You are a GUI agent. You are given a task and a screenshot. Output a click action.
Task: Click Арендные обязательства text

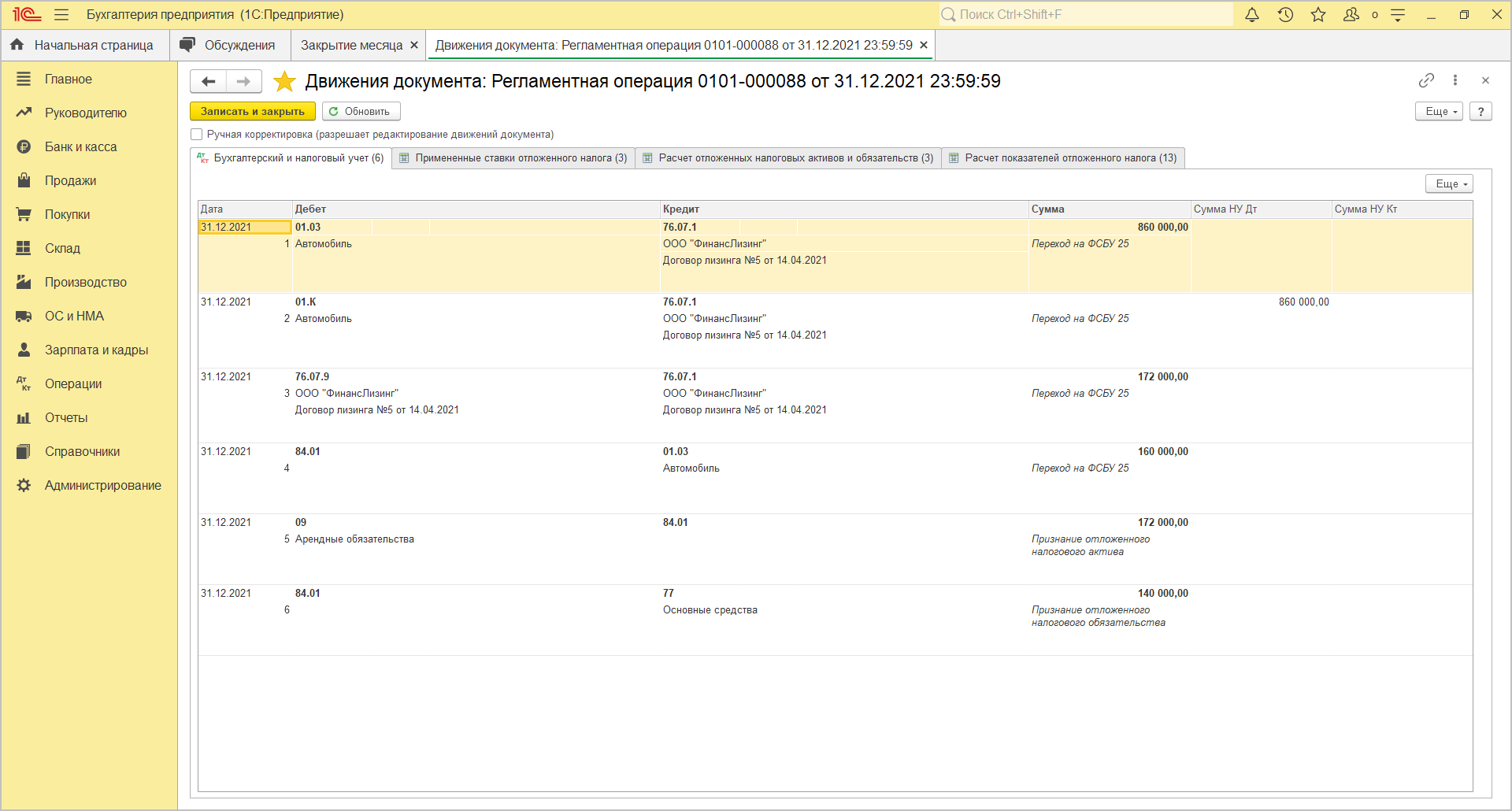[354, 539]
